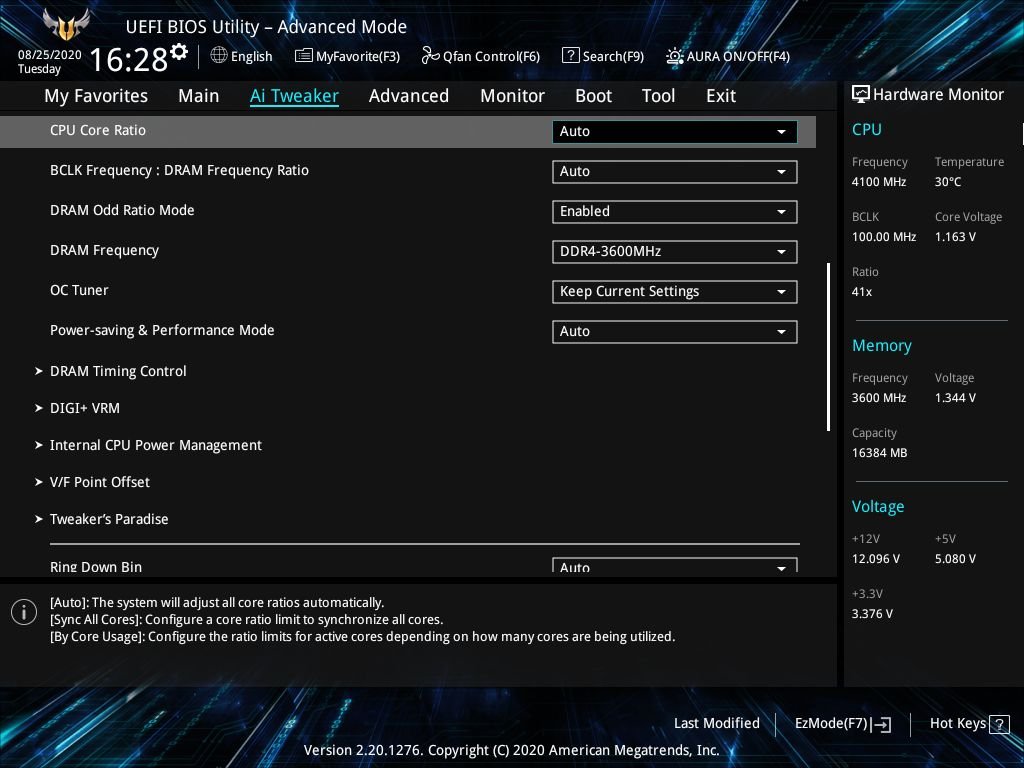Viewport: 1024px width, 768px height.
Task: Open MyFavorite(F3) list icon
Action: pos(304,56)
